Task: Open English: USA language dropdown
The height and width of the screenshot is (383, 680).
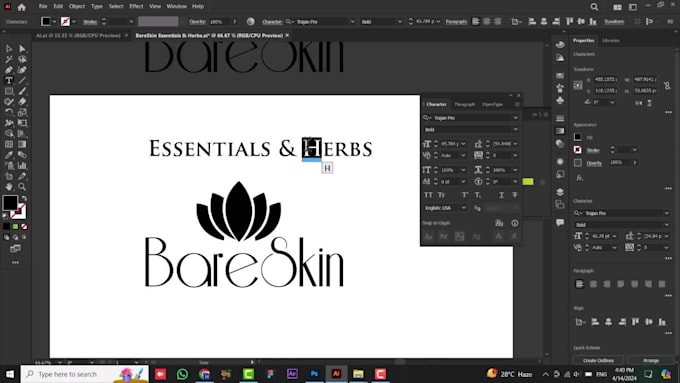Action: click(x=463, y=208)
